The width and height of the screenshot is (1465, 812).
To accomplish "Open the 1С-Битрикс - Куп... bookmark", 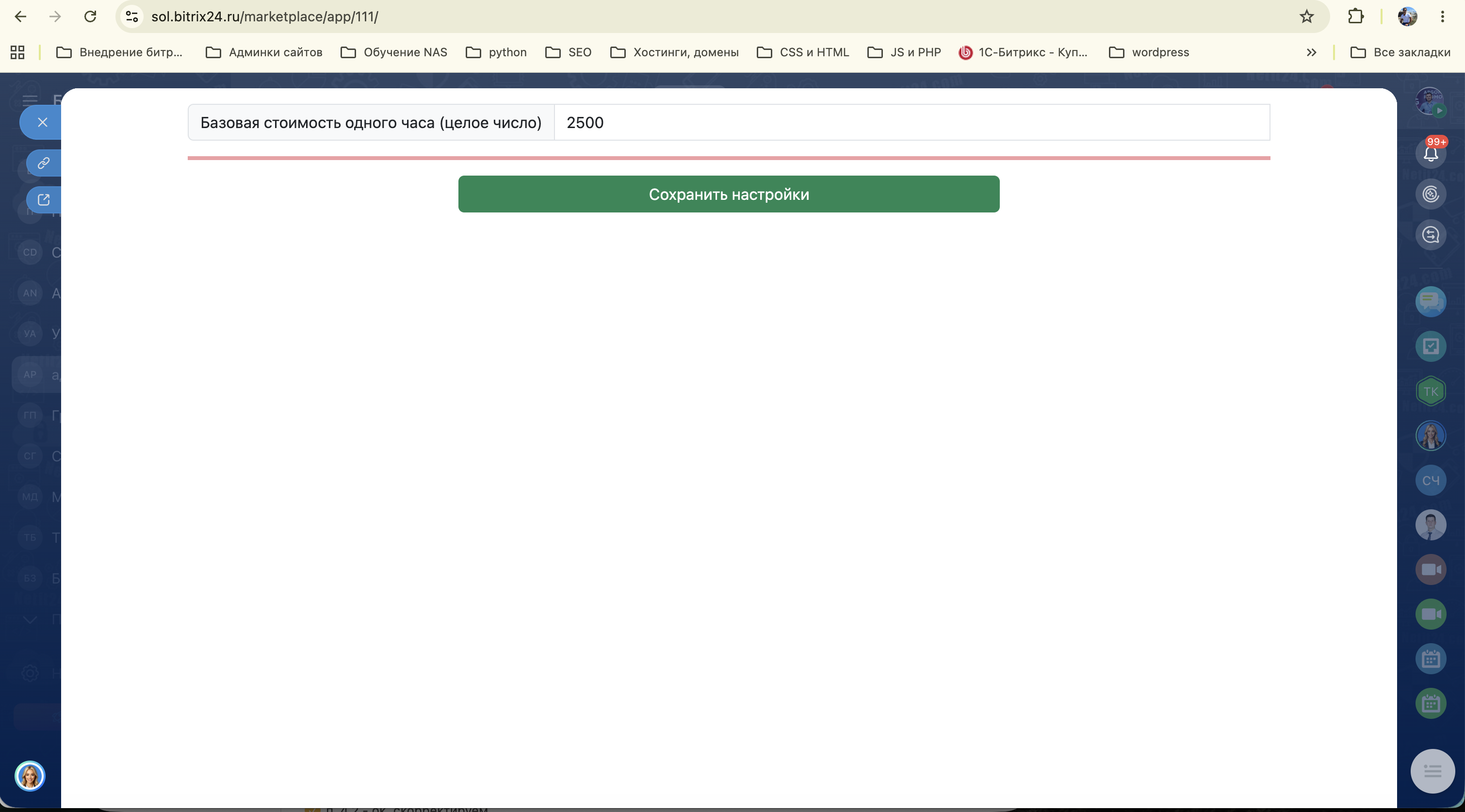I will tap(1023, 52).
